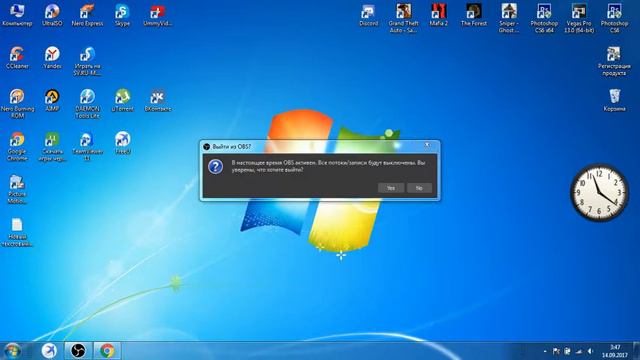Screen dimensions: 640x360
Task: Open the Action Center flag icon
Action: coord(556,351)
